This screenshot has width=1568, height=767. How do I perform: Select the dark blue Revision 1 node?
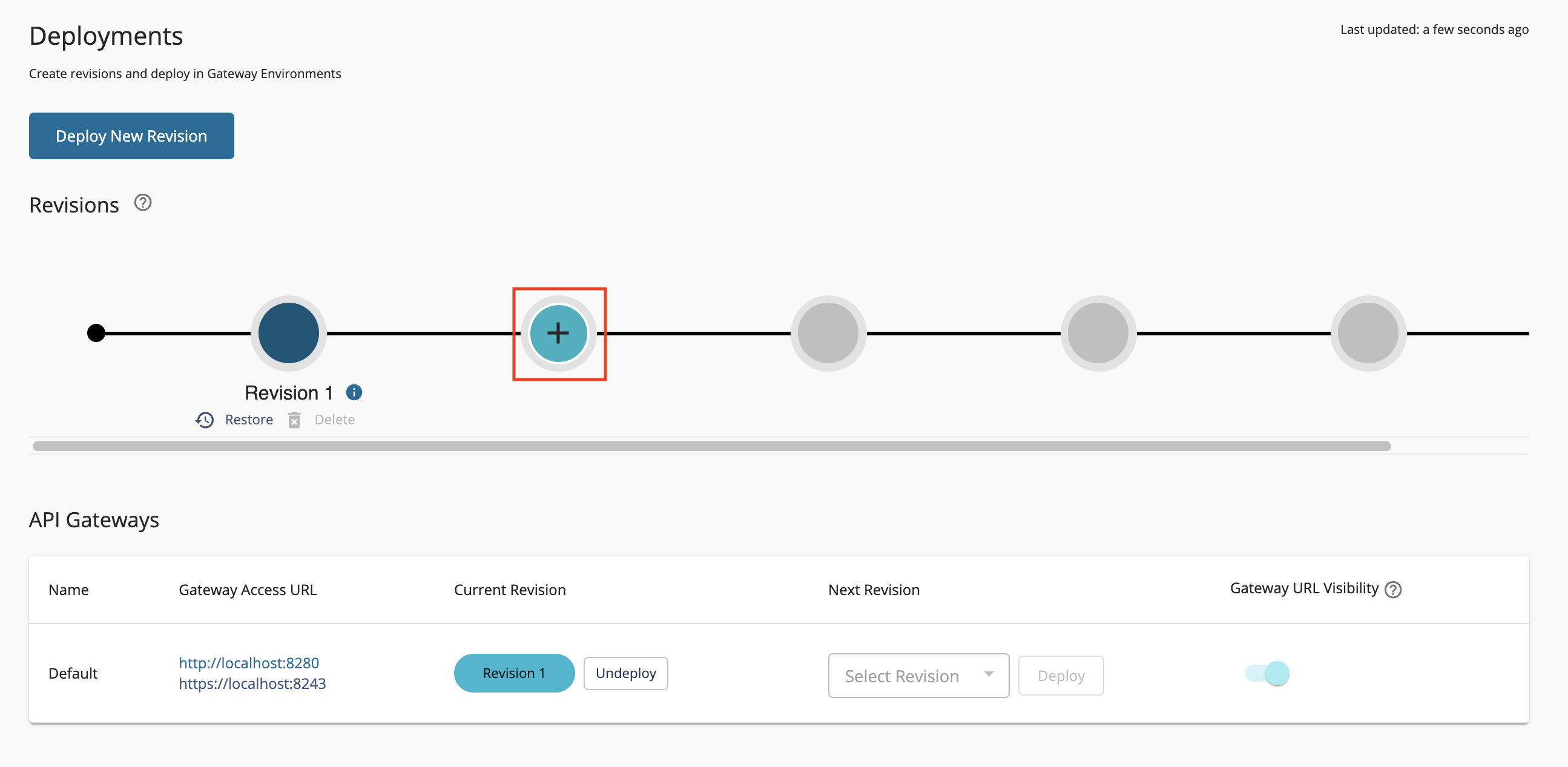(289, 334)
